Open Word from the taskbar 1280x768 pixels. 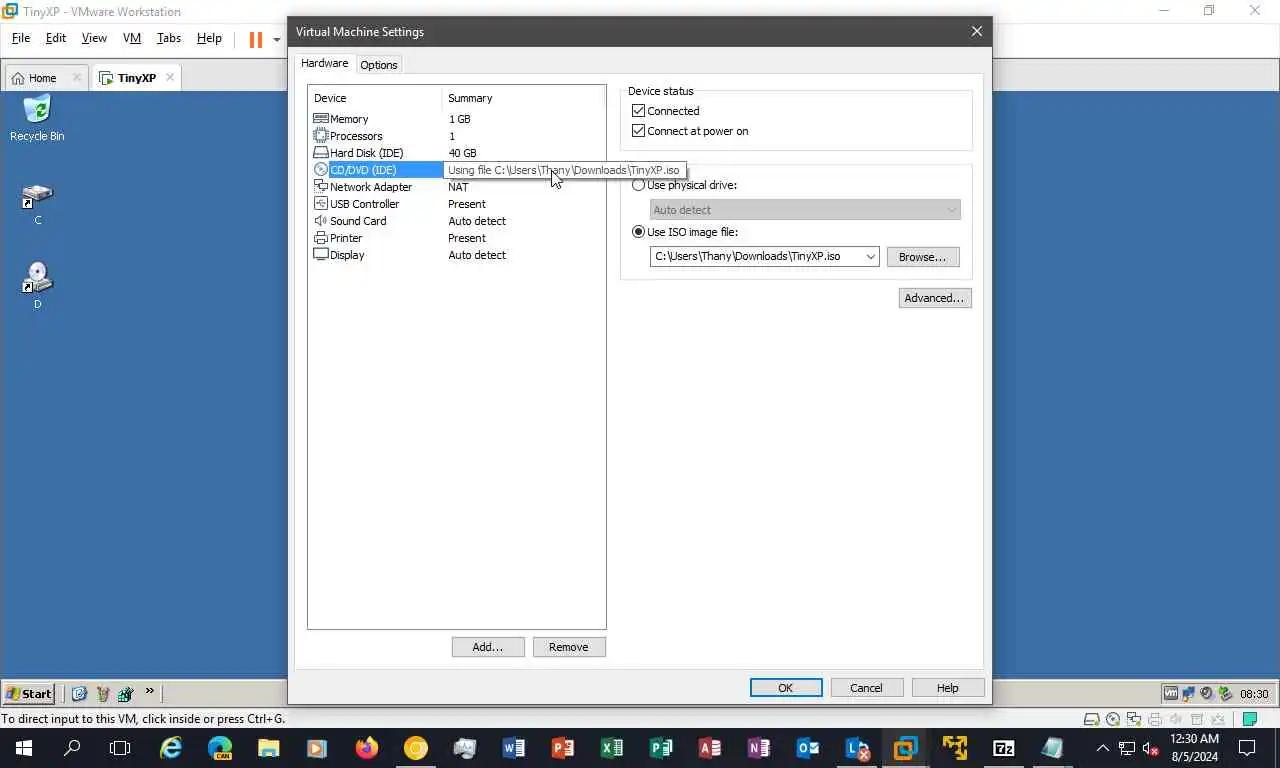click(x=514, y=748)
